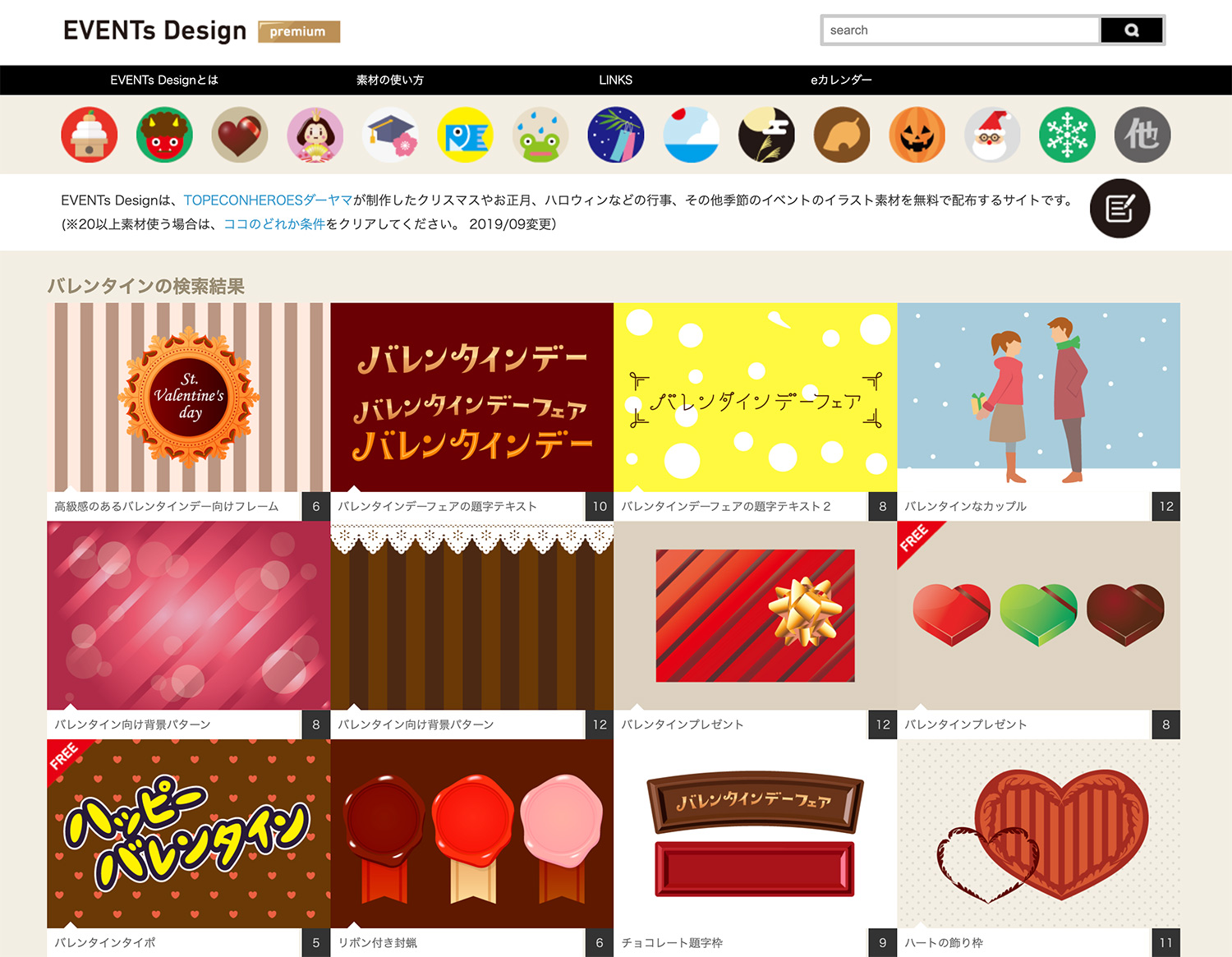Select the 他 other category icon

point(1142,135)
